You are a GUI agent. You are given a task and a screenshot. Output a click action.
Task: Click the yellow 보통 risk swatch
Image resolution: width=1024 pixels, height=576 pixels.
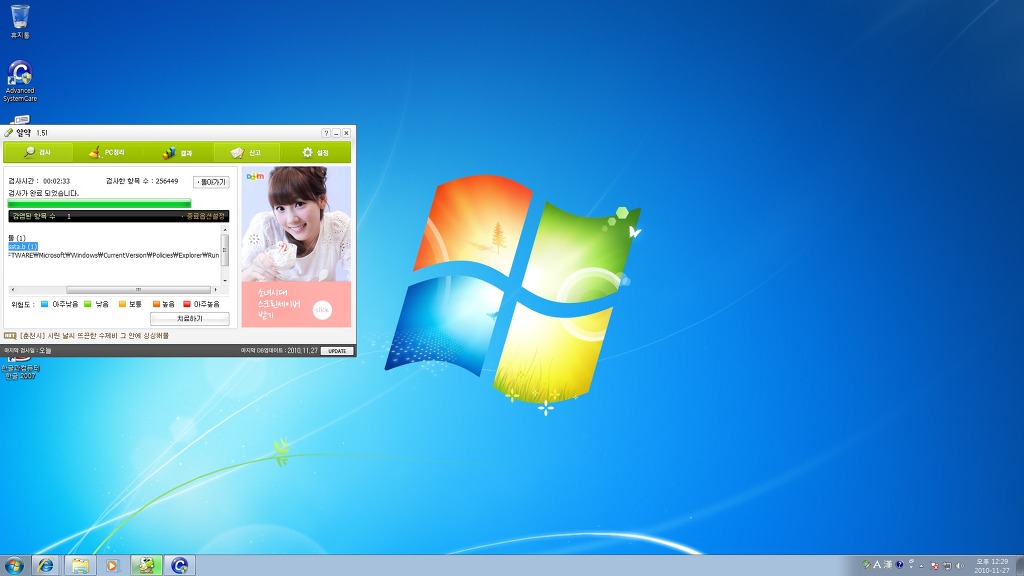122,304
